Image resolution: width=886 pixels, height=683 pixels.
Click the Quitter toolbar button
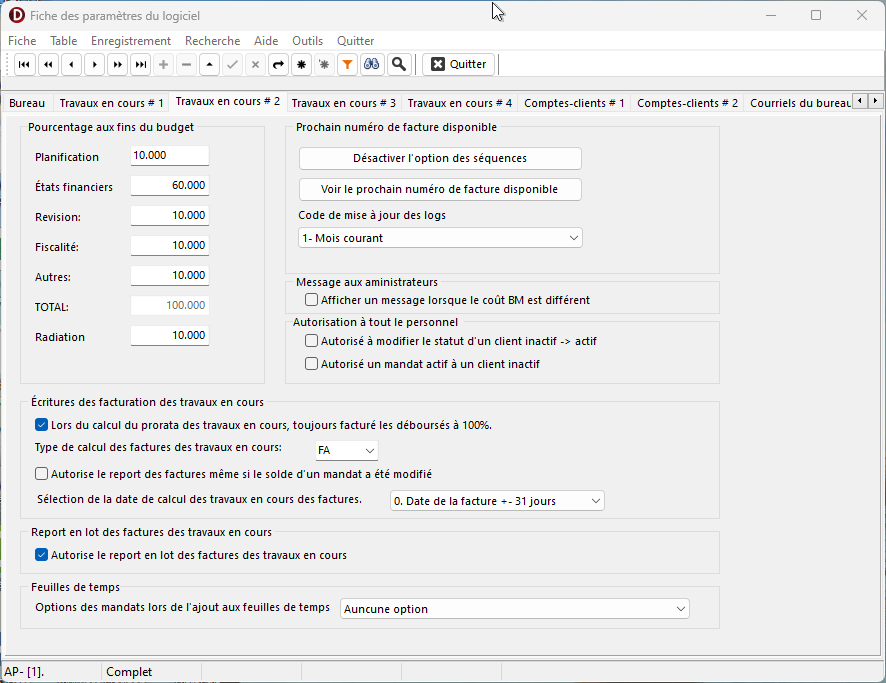[x=459, y=64]
